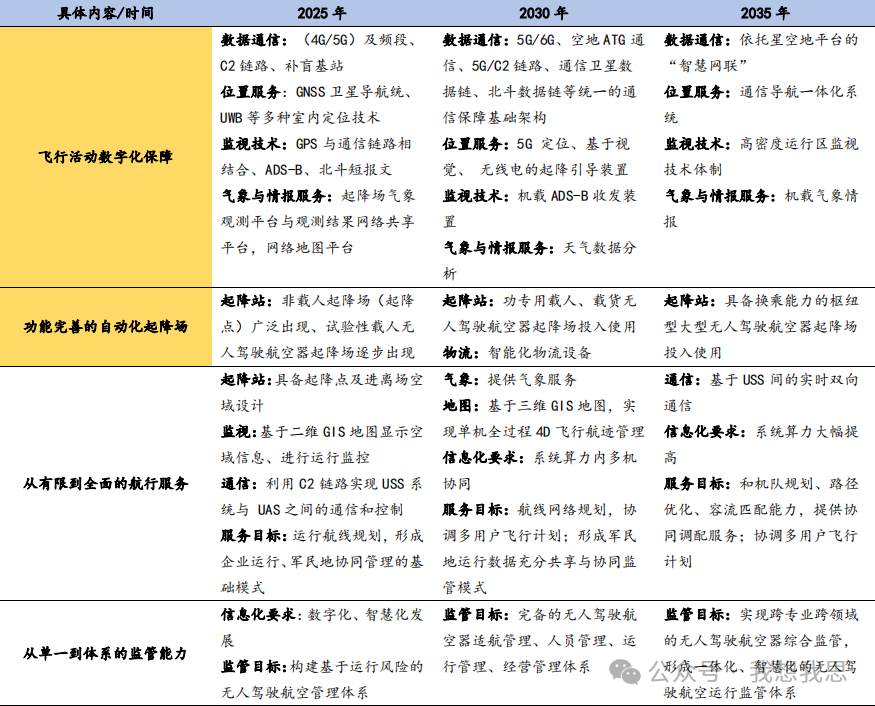Click the line "服务目标: 和机队规划、路径"
The width and height of the screenshot is (875, 706).
click(x=761, y=483)
